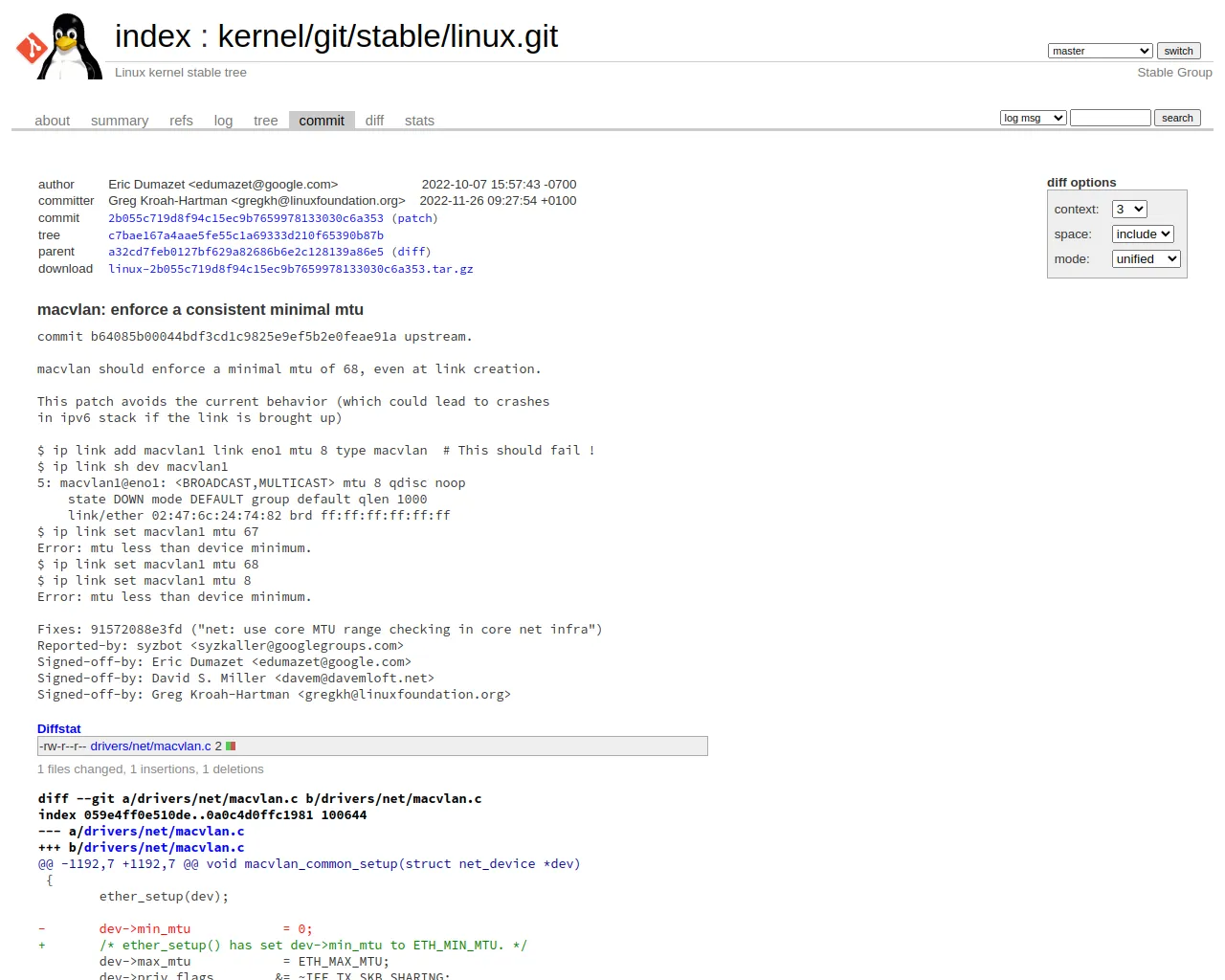Click the search button
Viewport: 1225px width, 980px height.
tap(1177, 118)
